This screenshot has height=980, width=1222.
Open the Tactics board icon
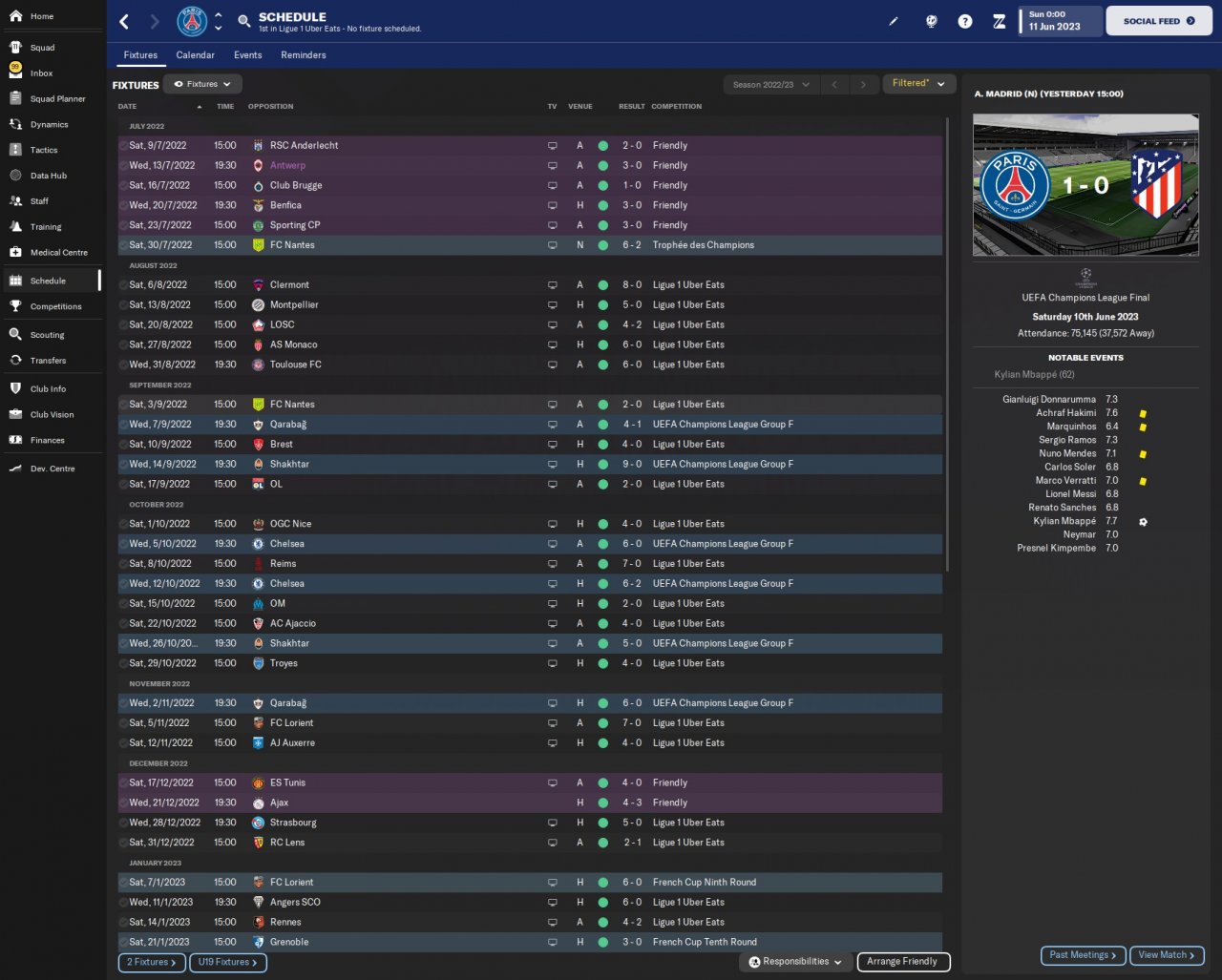(x=15, y=150)
